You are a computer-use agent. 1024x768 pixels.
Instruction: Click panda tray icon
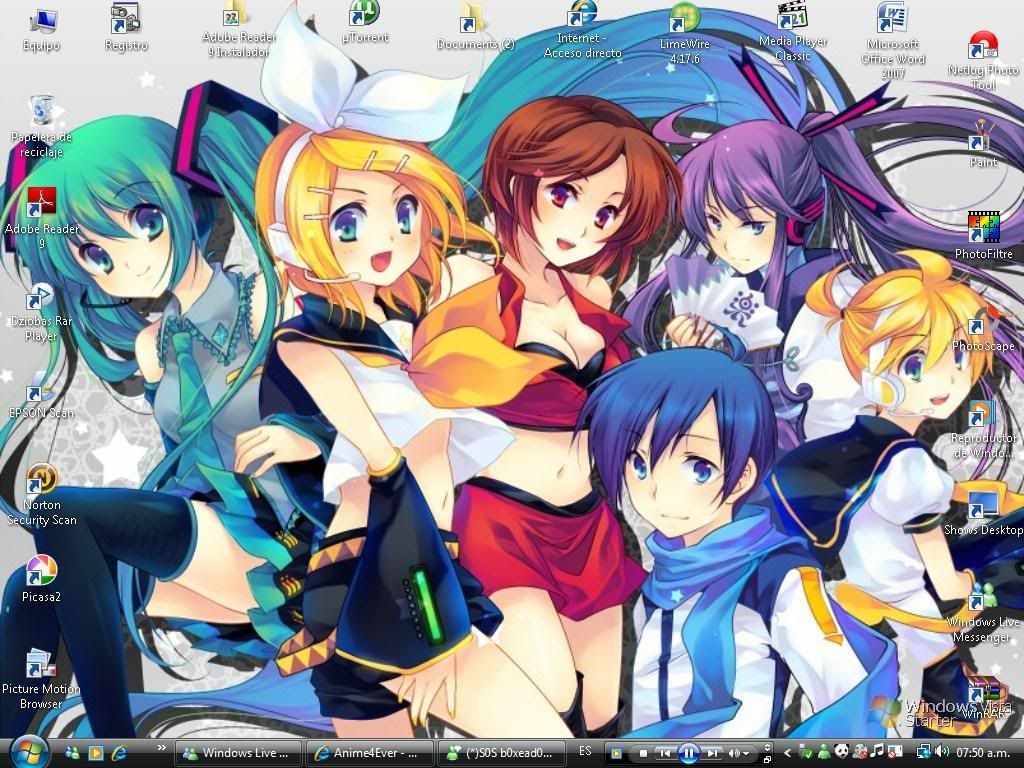pyautogui.click(x=842, y=752)
